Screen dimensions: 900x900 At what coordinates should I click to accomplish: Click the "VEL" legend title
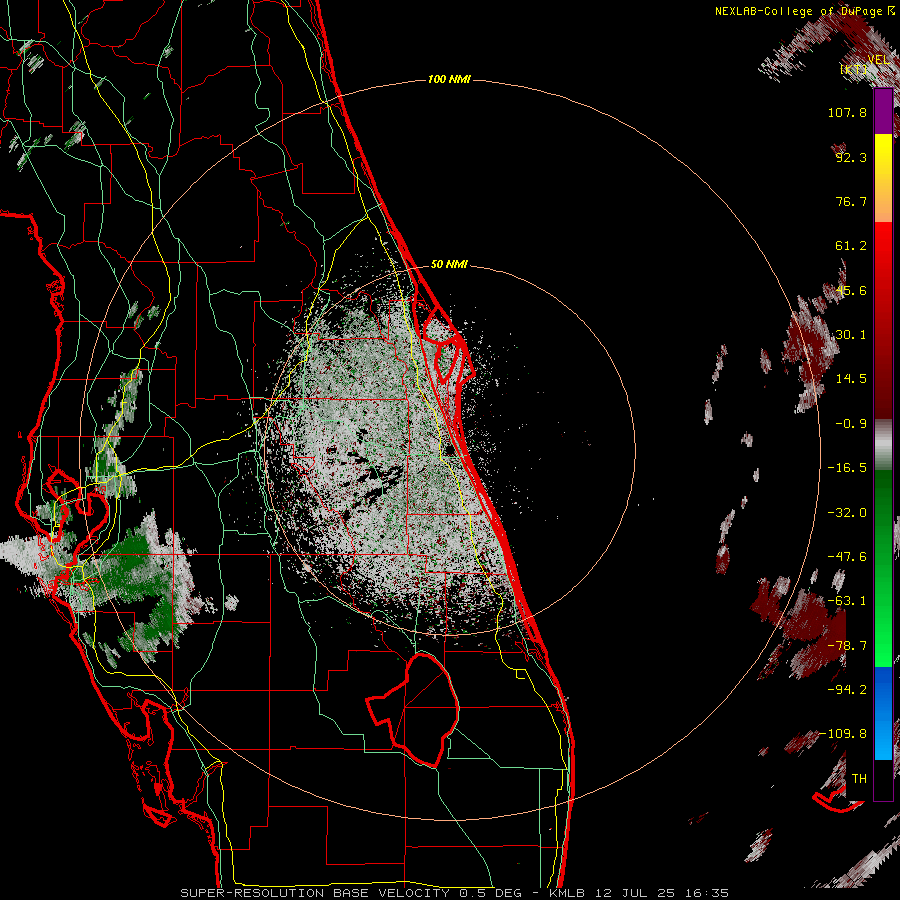[x=878, y=60]
